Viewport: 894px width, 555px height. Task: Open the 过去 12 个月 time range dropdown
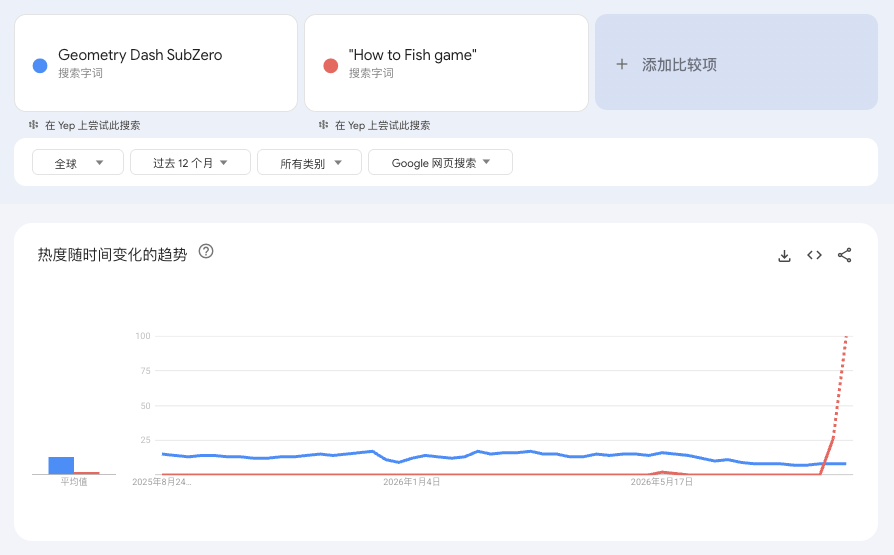click(190, 163)
